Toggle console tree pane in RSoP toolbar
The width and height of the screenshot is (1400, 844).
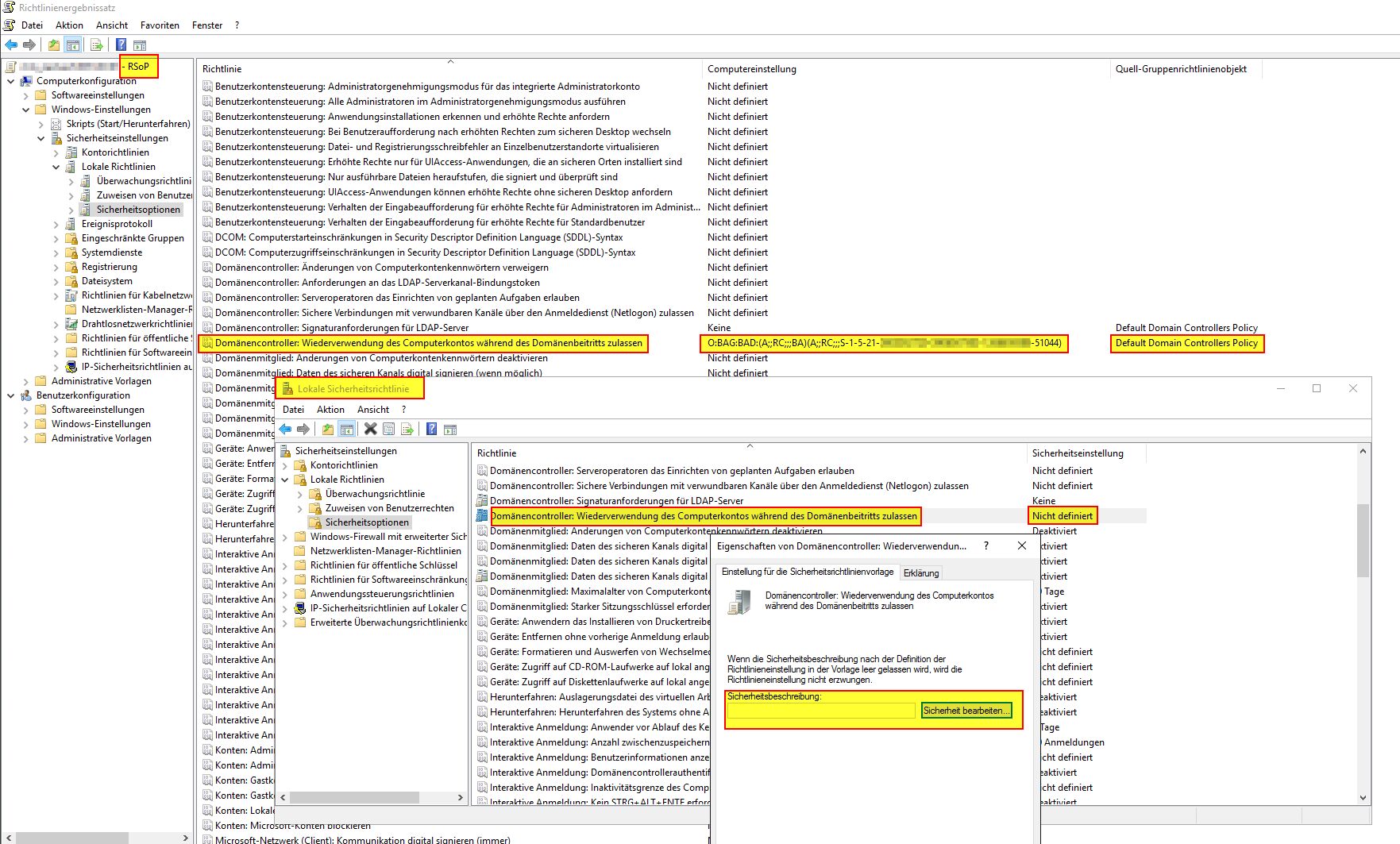[x=73, y=45]
